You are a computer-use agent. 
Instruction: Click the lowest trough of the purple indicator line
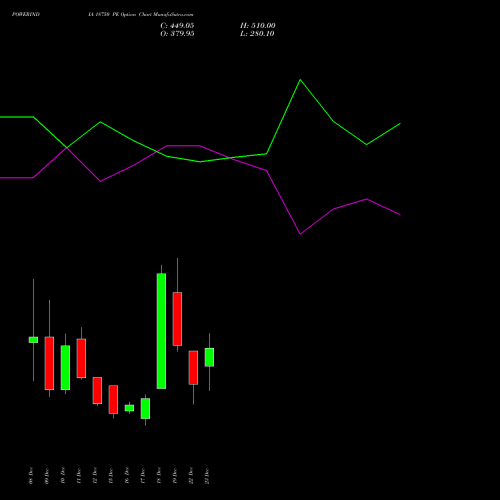(x=300, y=234)
